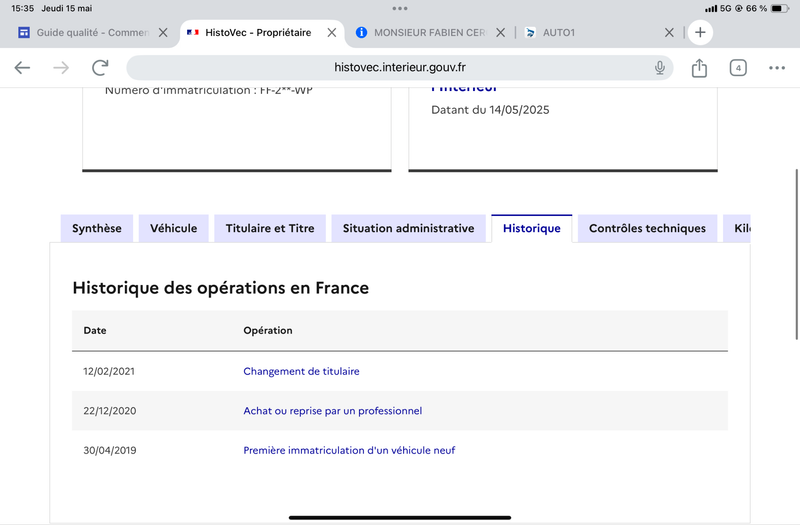Open the share sheet icon
Screen dimensions: 800x525
click(699, 67)
